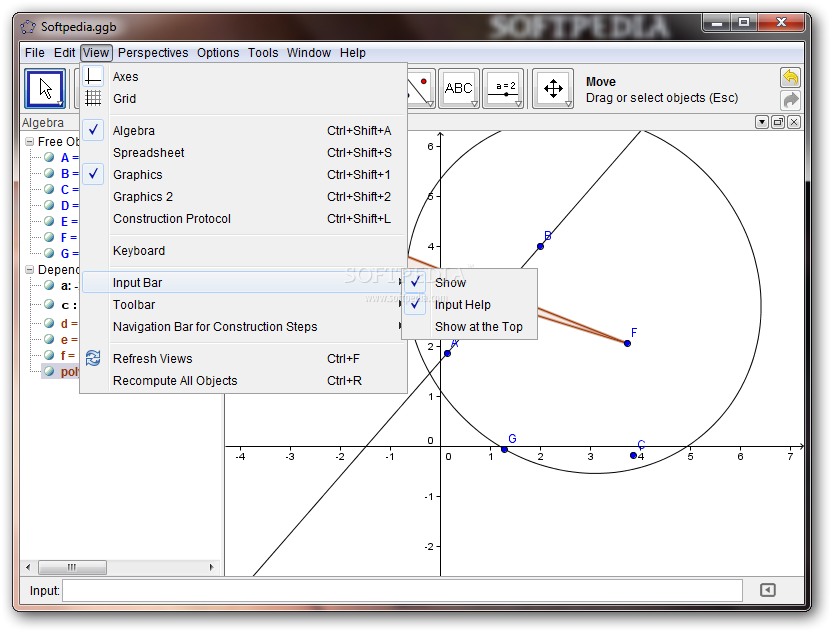Select the a=2 slider tool

pos(504,89)
